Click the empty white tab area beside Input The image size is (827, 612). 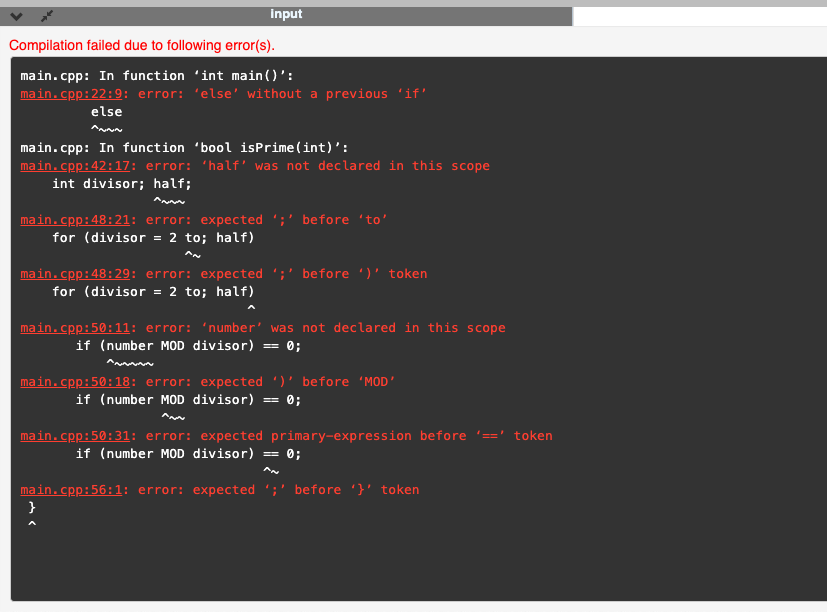(700, 14)
